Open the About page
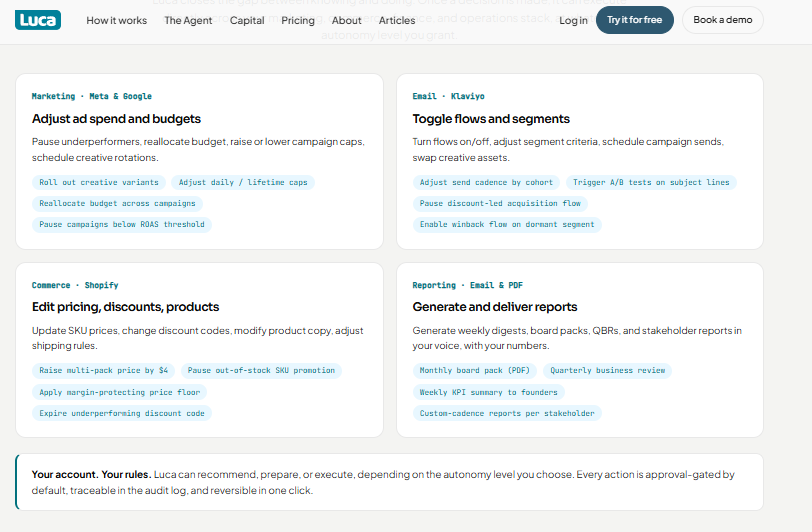The image size is (812, 532). click(x=346, y=20)
